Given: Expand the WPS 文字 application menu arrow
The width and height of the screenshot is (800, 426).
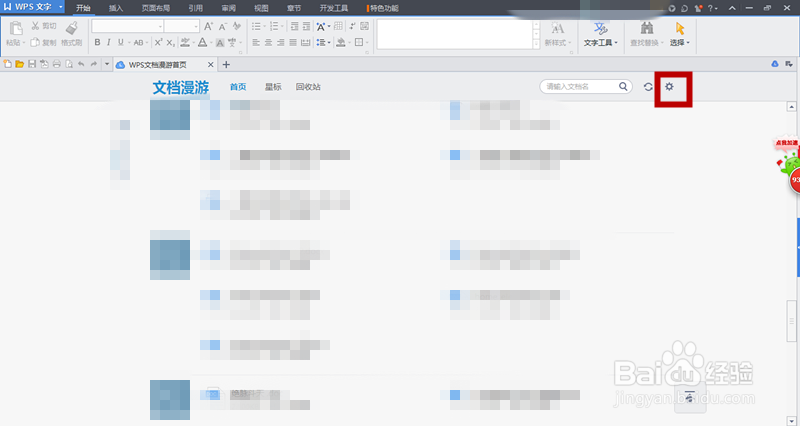Looking at the screenshot, I should pos(60,7).
